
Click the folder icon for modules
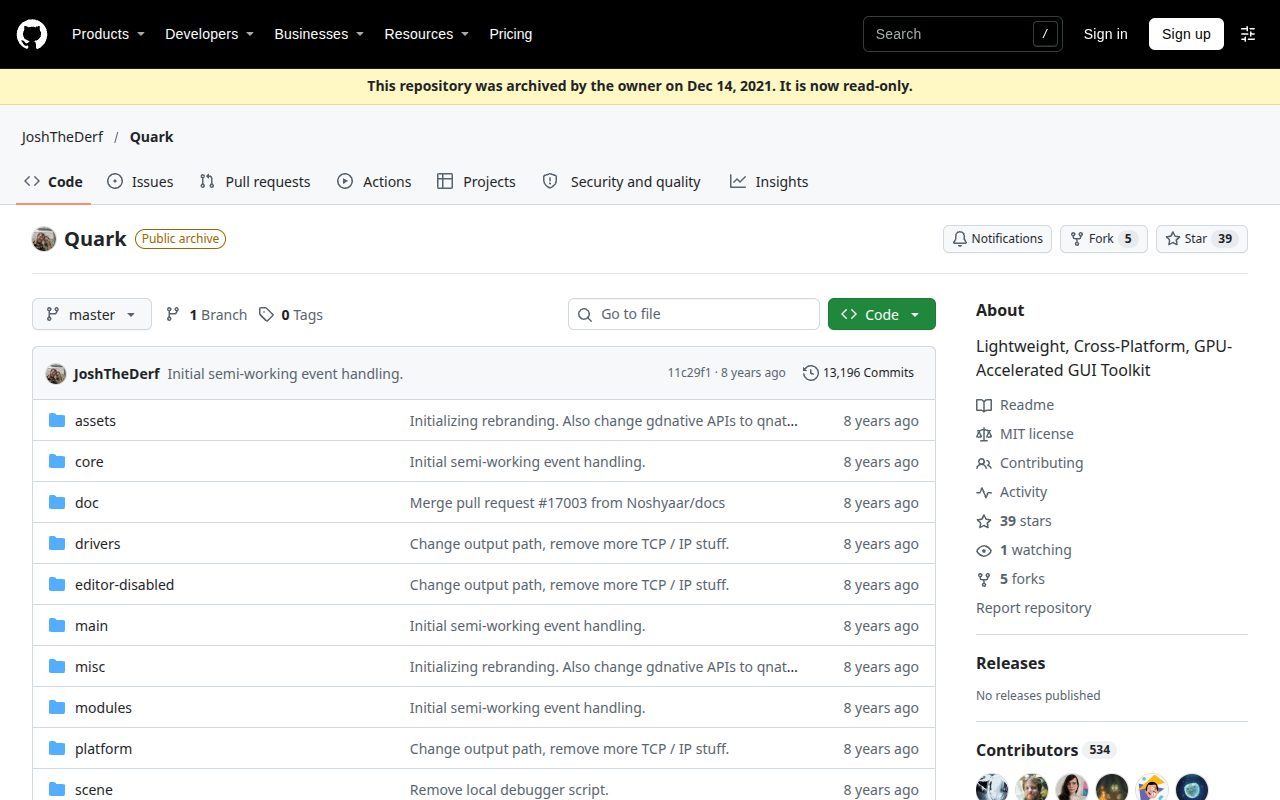pos(57,708)
